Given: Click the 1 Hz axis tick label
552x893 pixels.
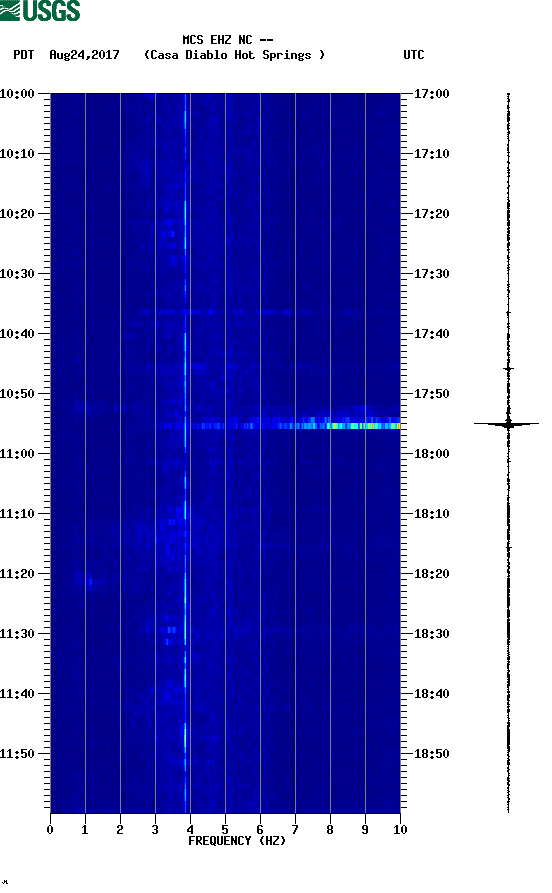Looking at the screenshot, I should [x=85, y=829].
